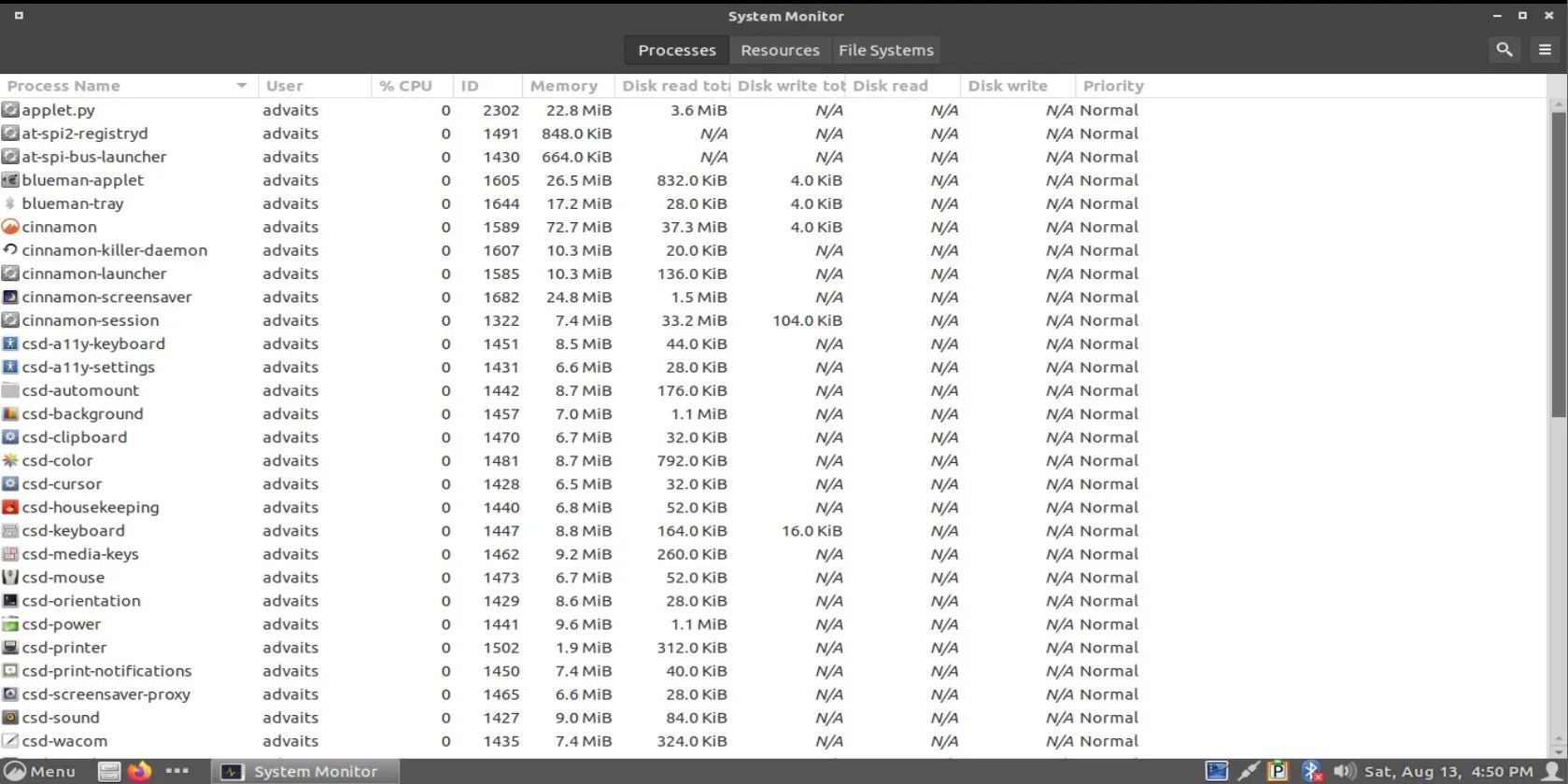Switch to the Processes tab
The width and height of the screenshot is (1568, 784).
(676, 50)
